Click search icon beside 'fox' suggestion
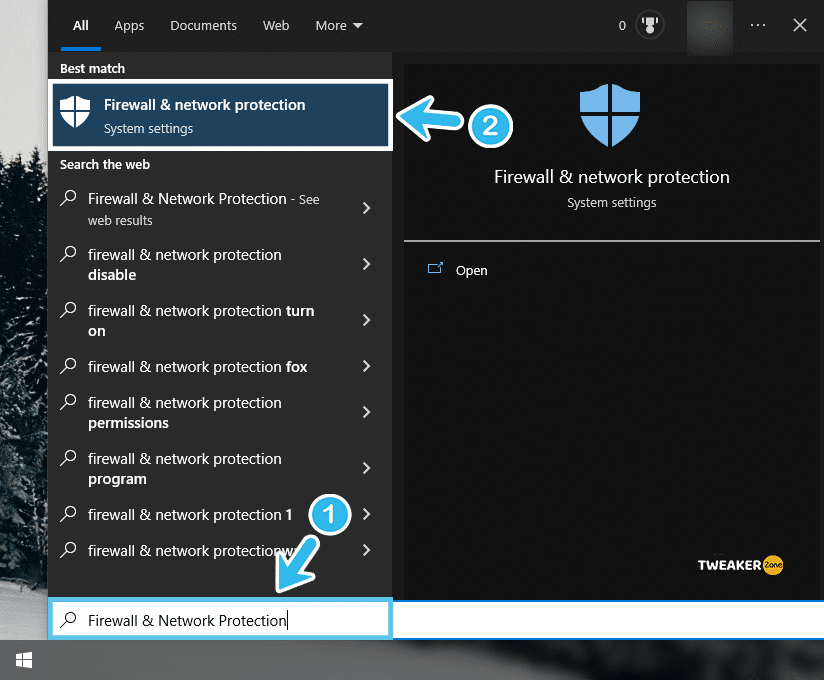Screen dimensions: 824x680 tap(68, 366)
